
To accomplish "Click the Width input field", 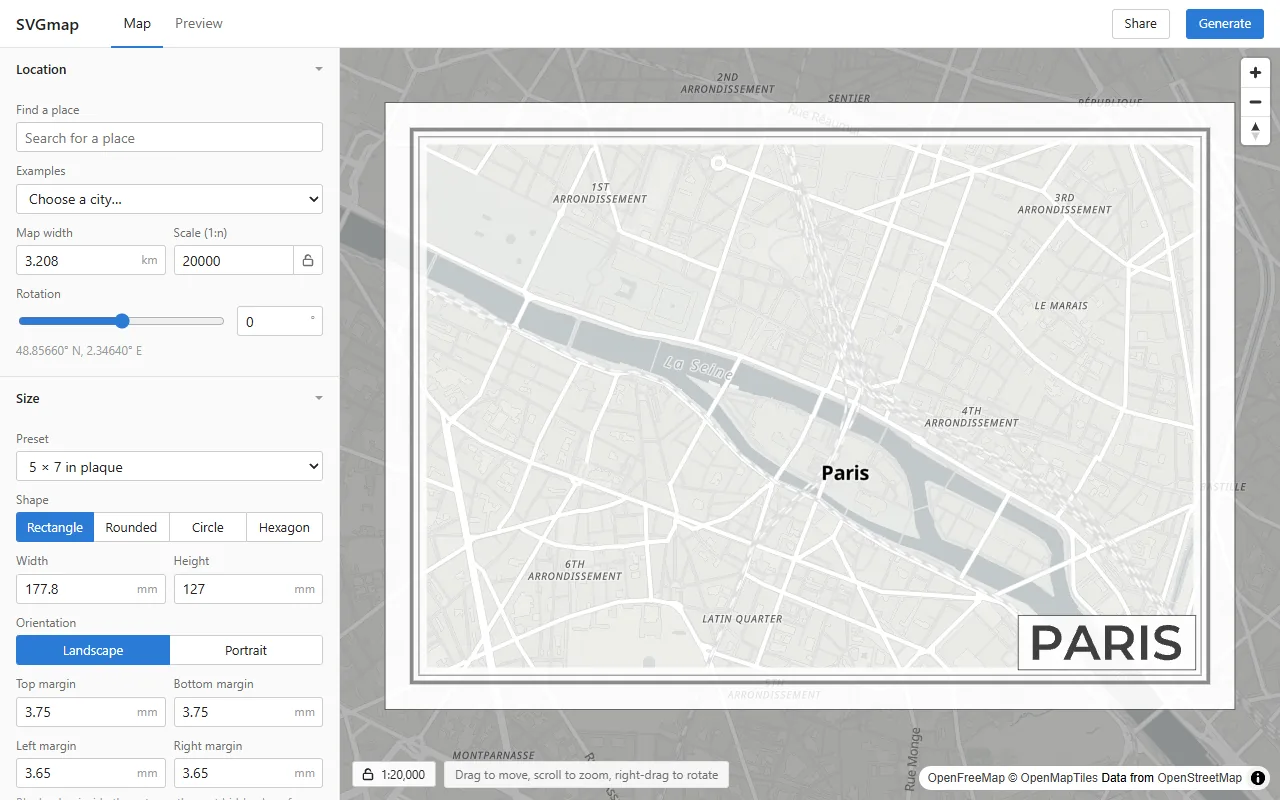I will point(91,589).
